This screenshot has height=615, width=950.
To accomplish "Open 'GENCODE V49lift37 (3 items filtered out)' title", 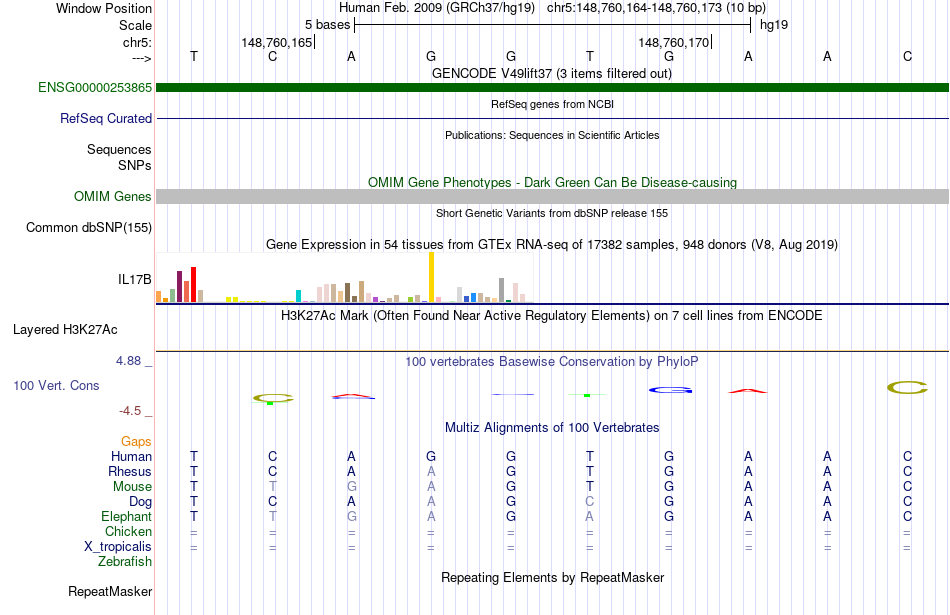I will (x=552, y=73).
